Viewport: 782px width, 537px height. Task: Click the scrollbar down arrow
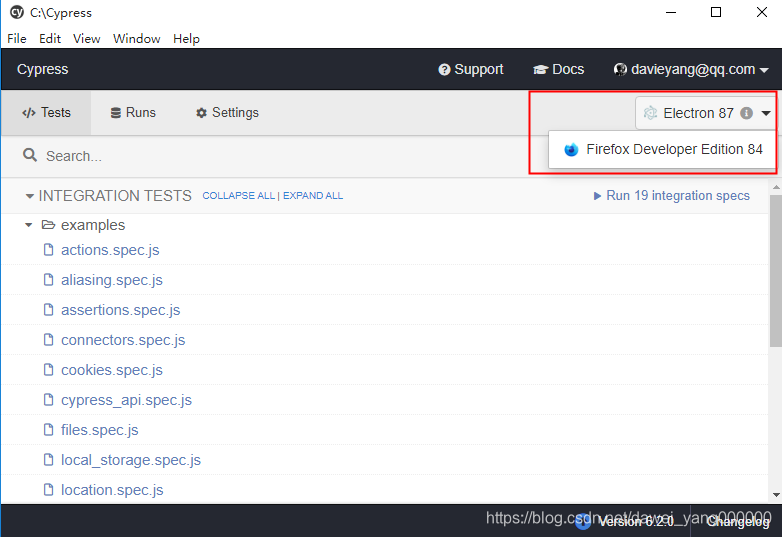[776, 495]
